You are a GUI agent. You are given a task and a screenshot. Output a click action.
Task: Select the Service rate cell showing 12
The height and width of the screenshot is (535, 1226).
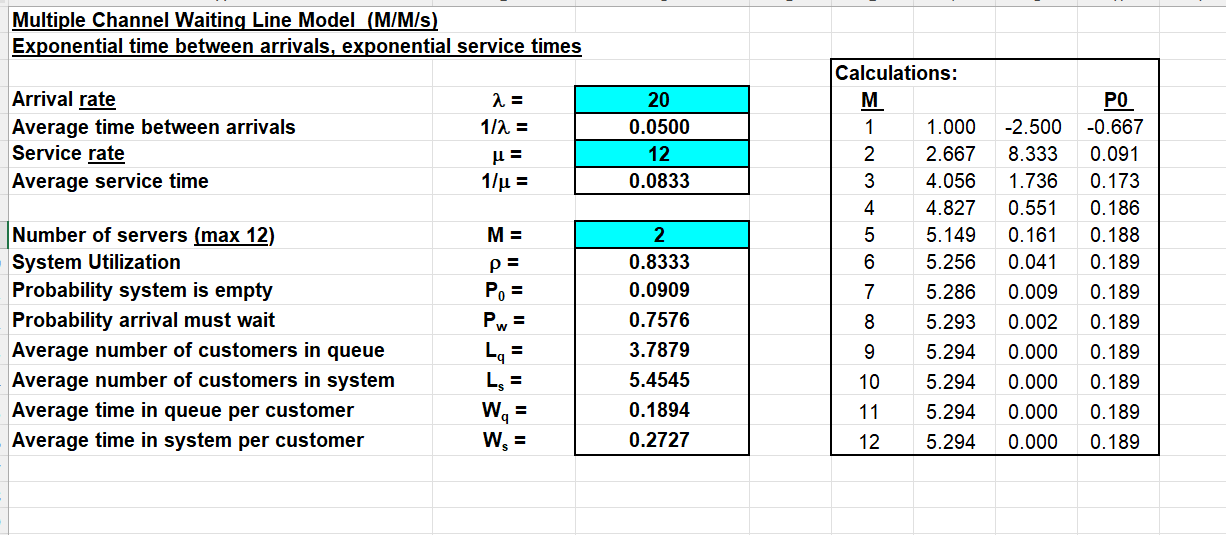coord(661,154)
